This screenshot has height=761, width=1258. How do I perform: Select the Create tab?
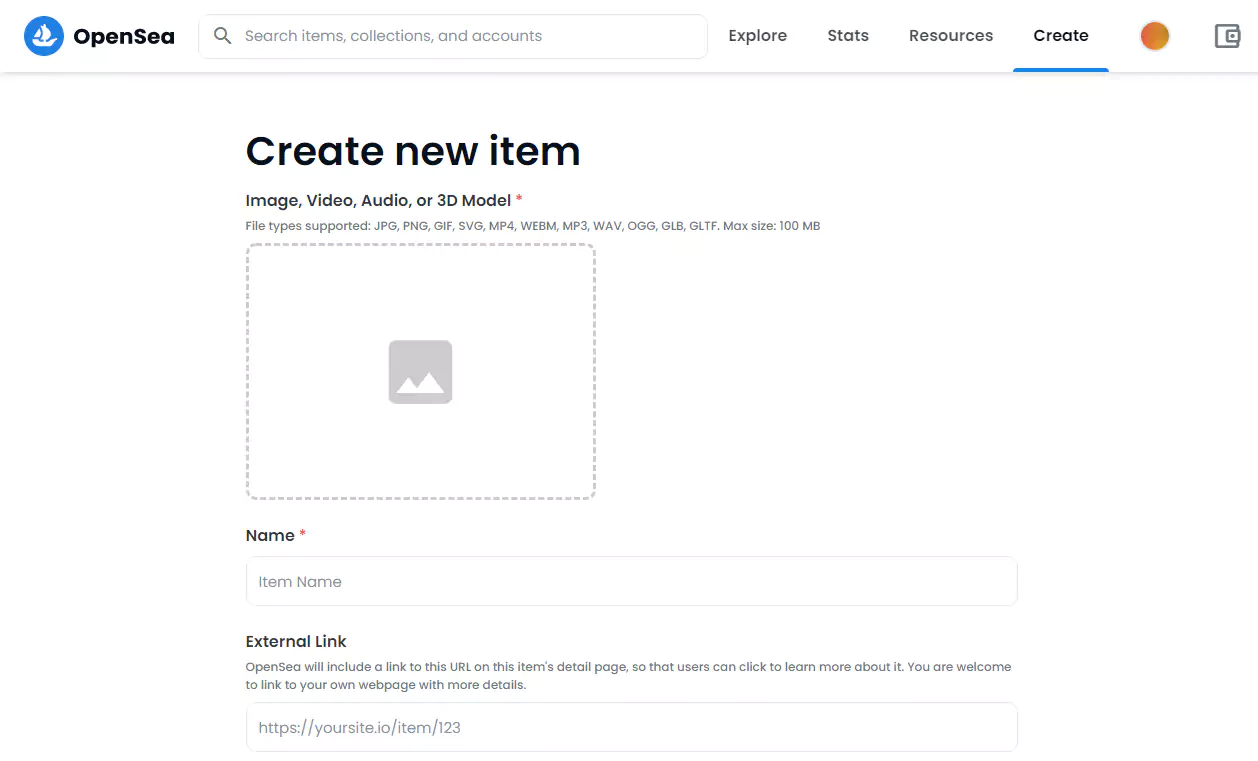(x=1061, y=36)
